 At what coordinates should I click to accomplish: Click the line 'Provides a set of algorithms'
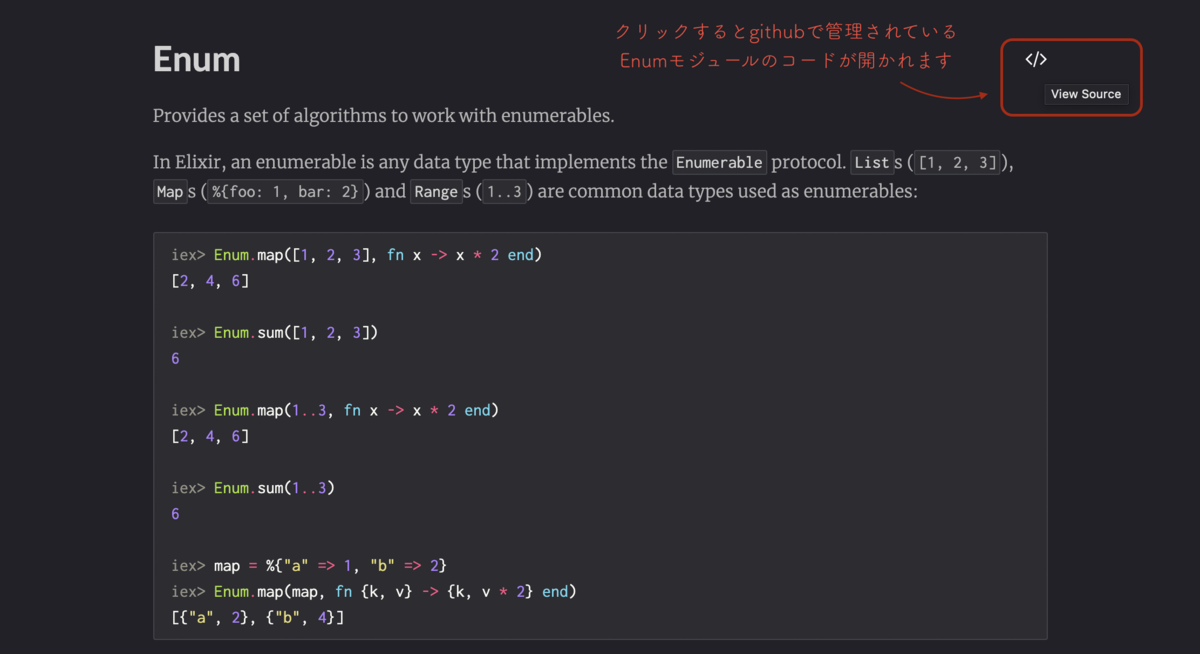point(383,115)
